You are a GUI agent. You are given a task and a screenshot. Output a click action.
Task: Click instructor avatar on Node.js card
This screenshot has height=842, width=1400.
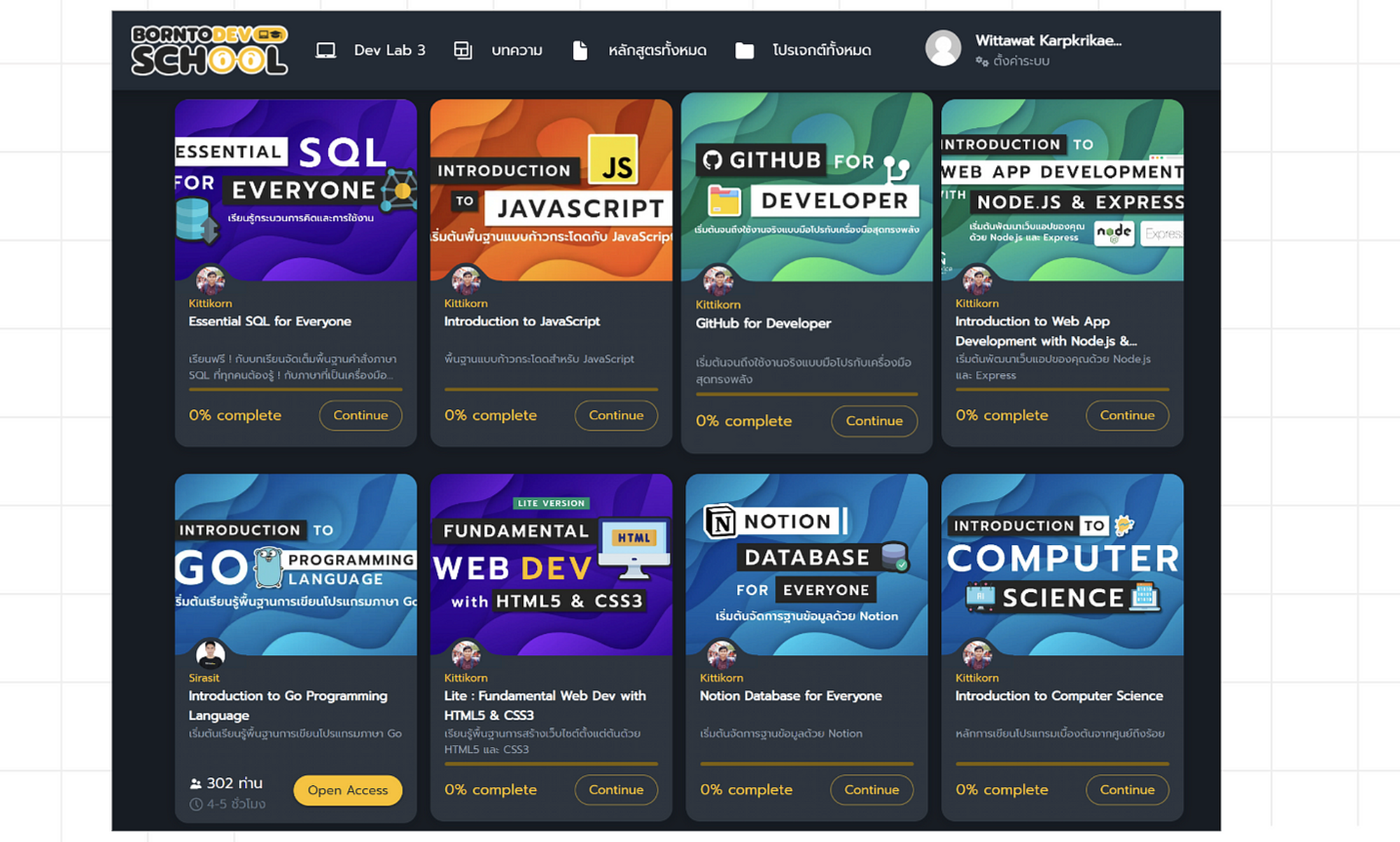976,281
